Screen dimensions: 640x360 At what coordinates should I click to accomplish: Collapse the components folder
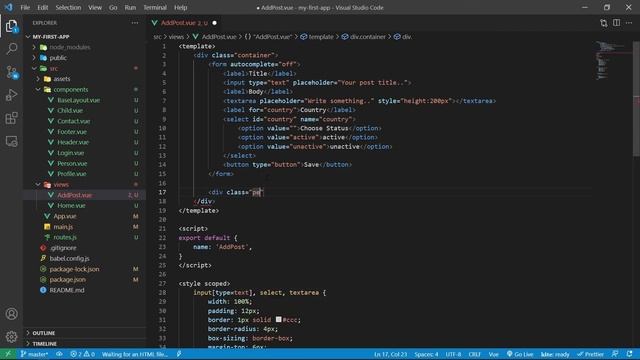(71, 89)
